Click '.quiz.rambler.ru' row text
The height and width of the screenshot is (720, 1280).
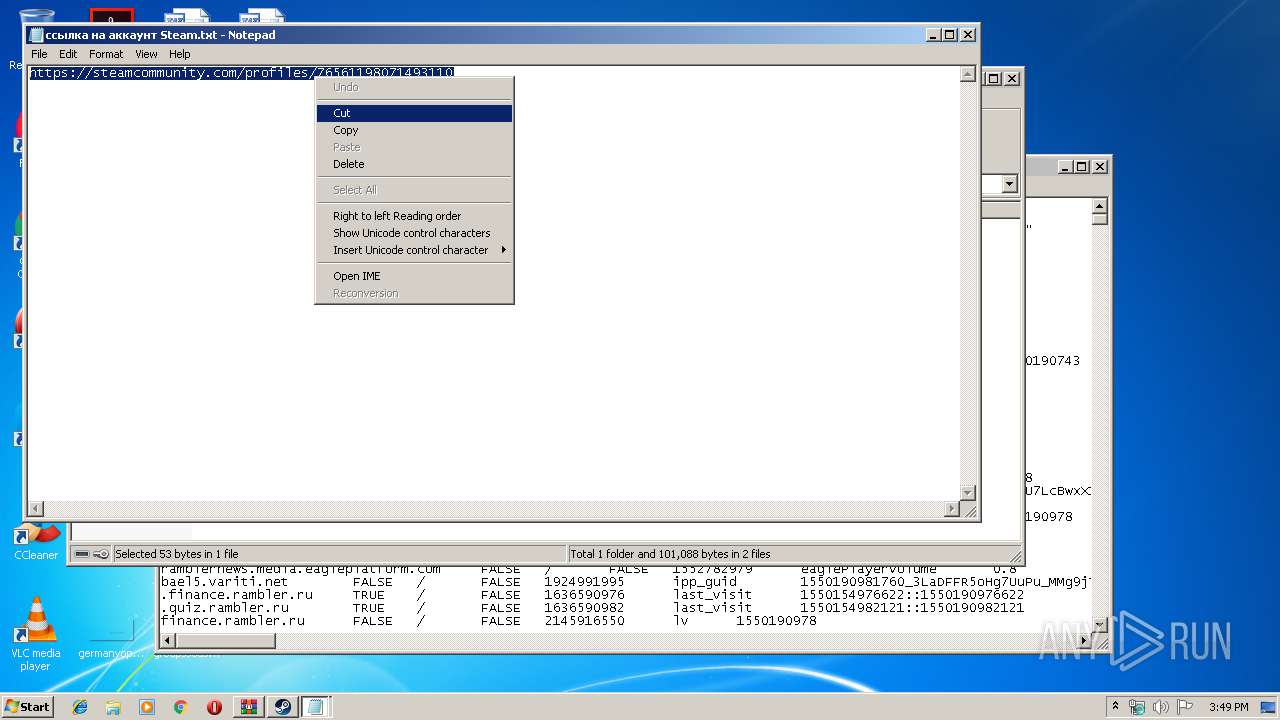click(225, 608)
